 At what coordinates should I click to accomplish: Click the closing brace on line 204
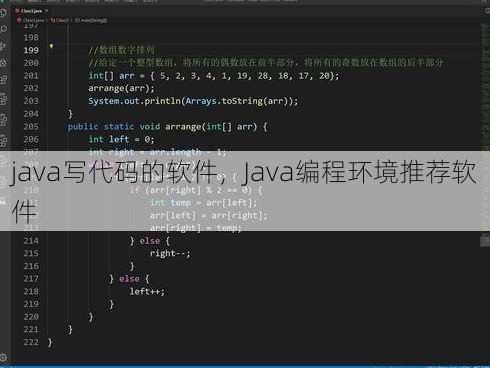(70, 114)
